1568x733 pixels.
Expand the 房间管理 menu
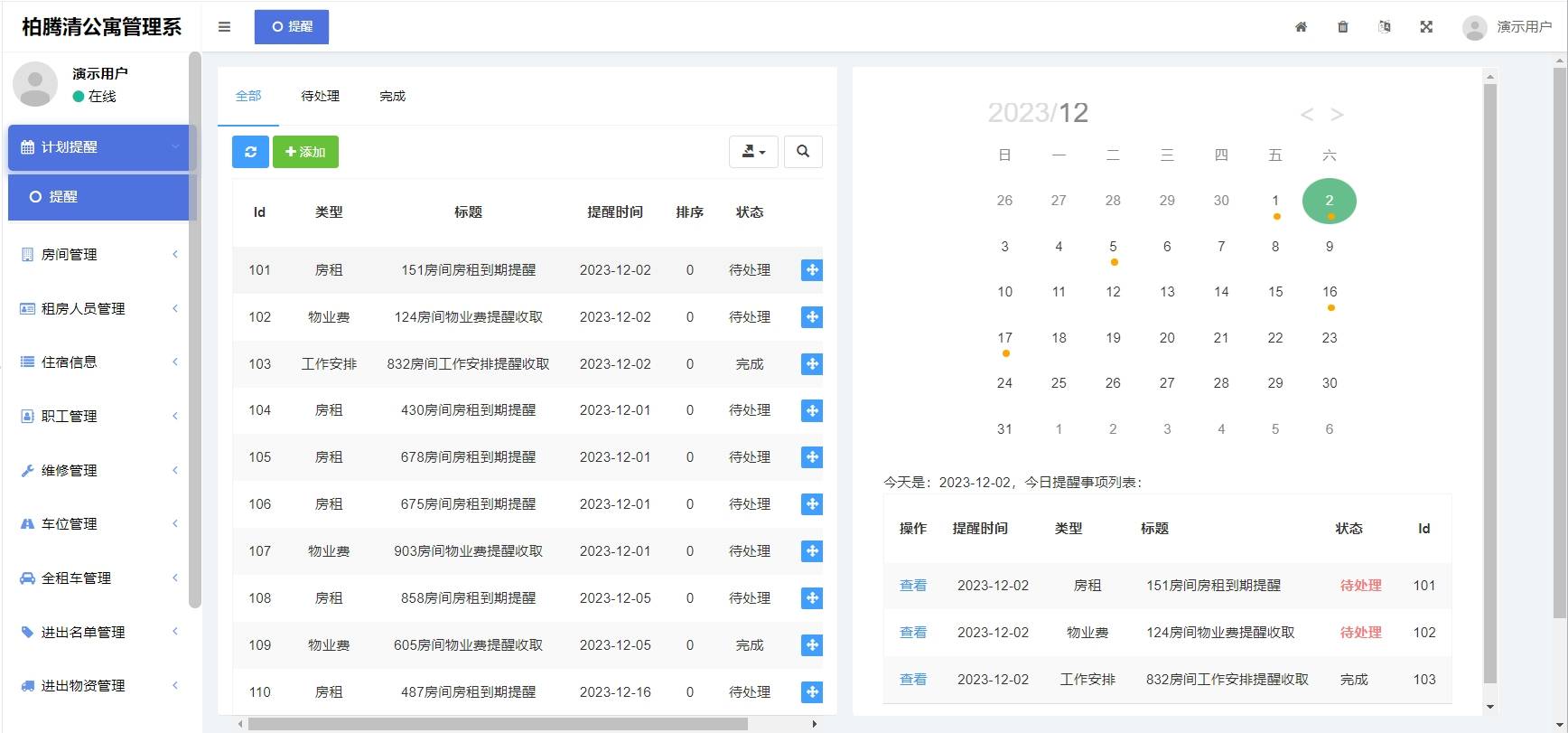pyautogui.click(x=99, y=255)
